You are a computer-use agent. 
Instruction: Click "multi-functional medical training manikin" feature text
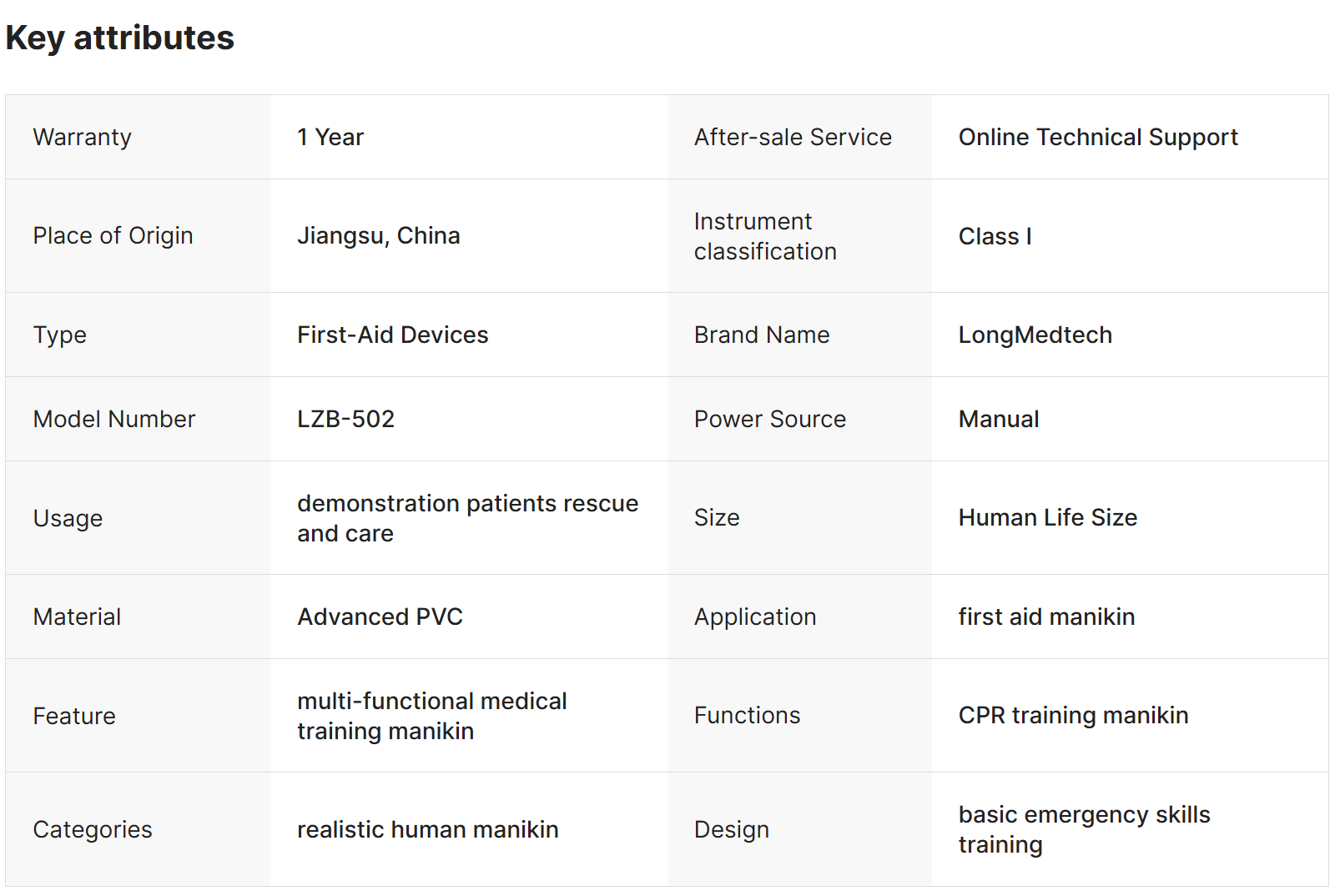coord(431,716)
